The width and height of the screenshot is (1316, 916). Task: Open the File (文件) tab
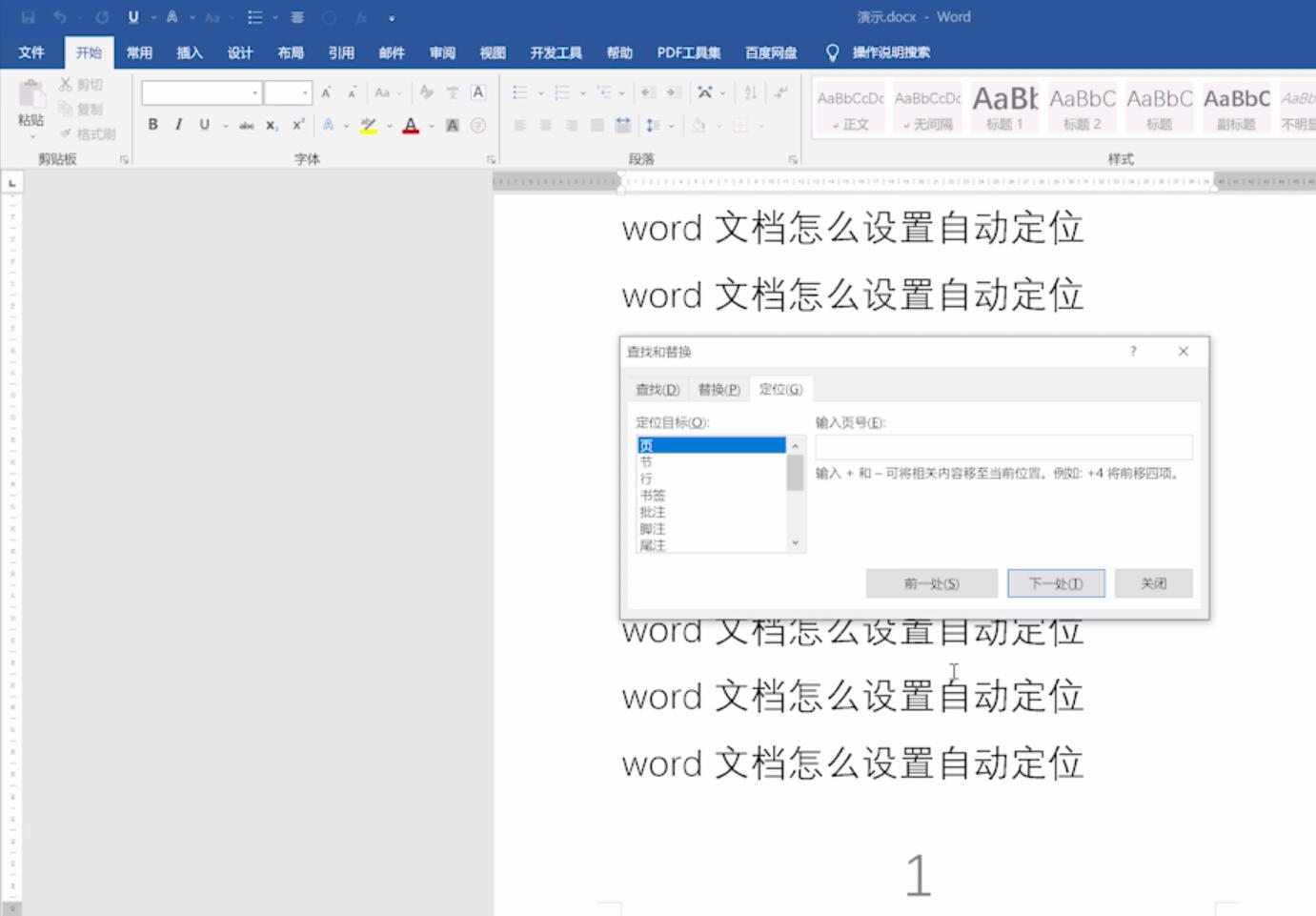(31, 52)
